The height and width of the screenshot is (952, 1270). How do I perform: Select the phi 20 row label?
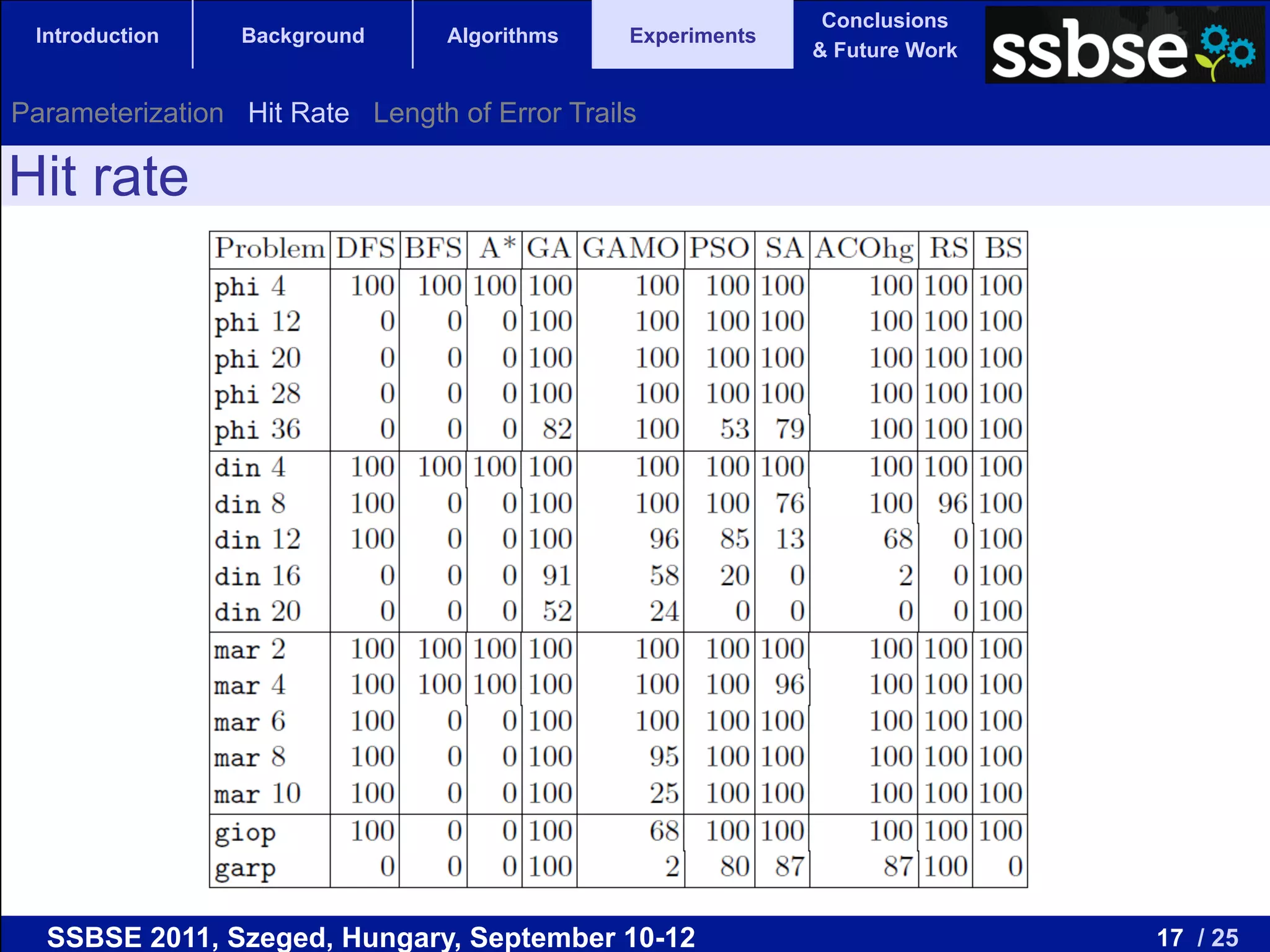click(x=257, y=359)
